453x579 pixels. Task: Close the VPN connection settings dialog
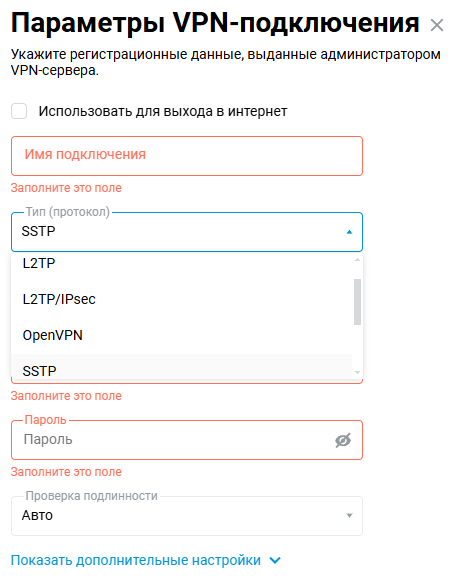(x=437, y=25)
